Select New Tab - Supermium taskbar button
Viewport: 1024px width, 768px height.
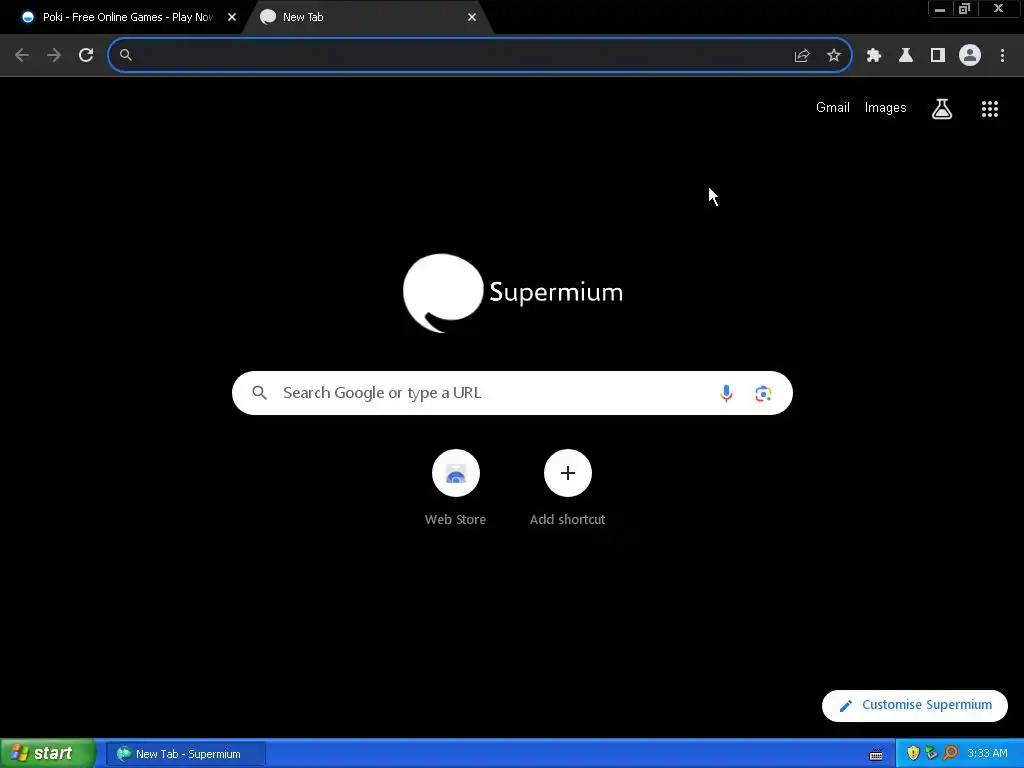[x=185, y=754]
